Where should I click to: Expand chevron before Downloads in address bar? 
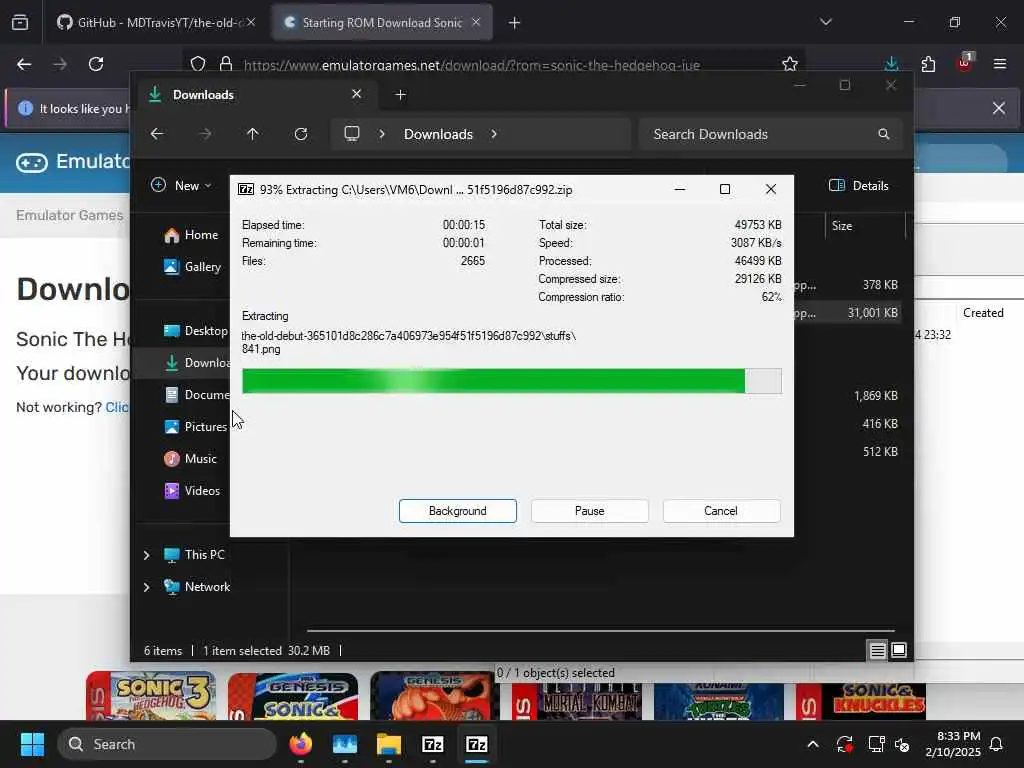(x=382, y=134)
